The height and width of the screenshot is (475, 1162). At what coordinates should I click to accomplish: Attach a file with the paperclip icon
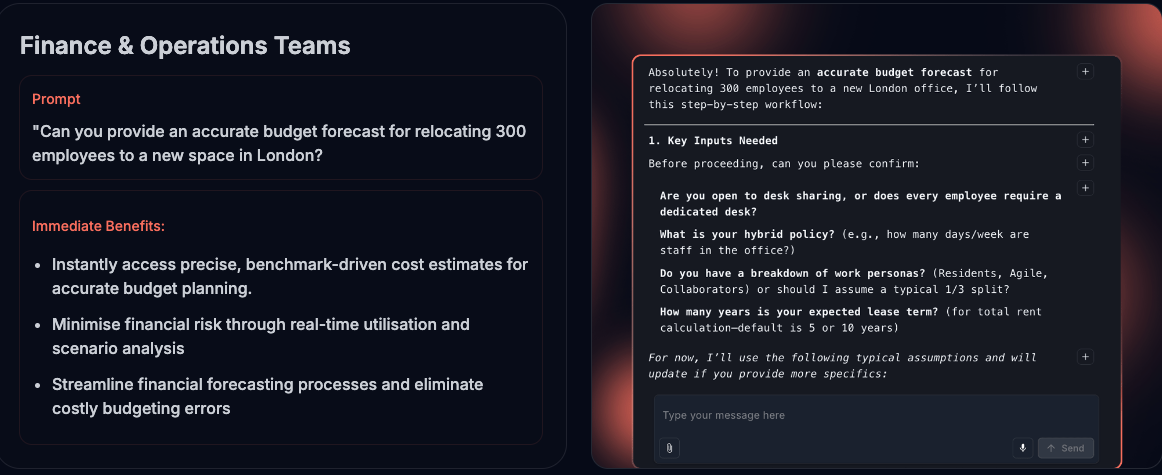tap(669, 448)
